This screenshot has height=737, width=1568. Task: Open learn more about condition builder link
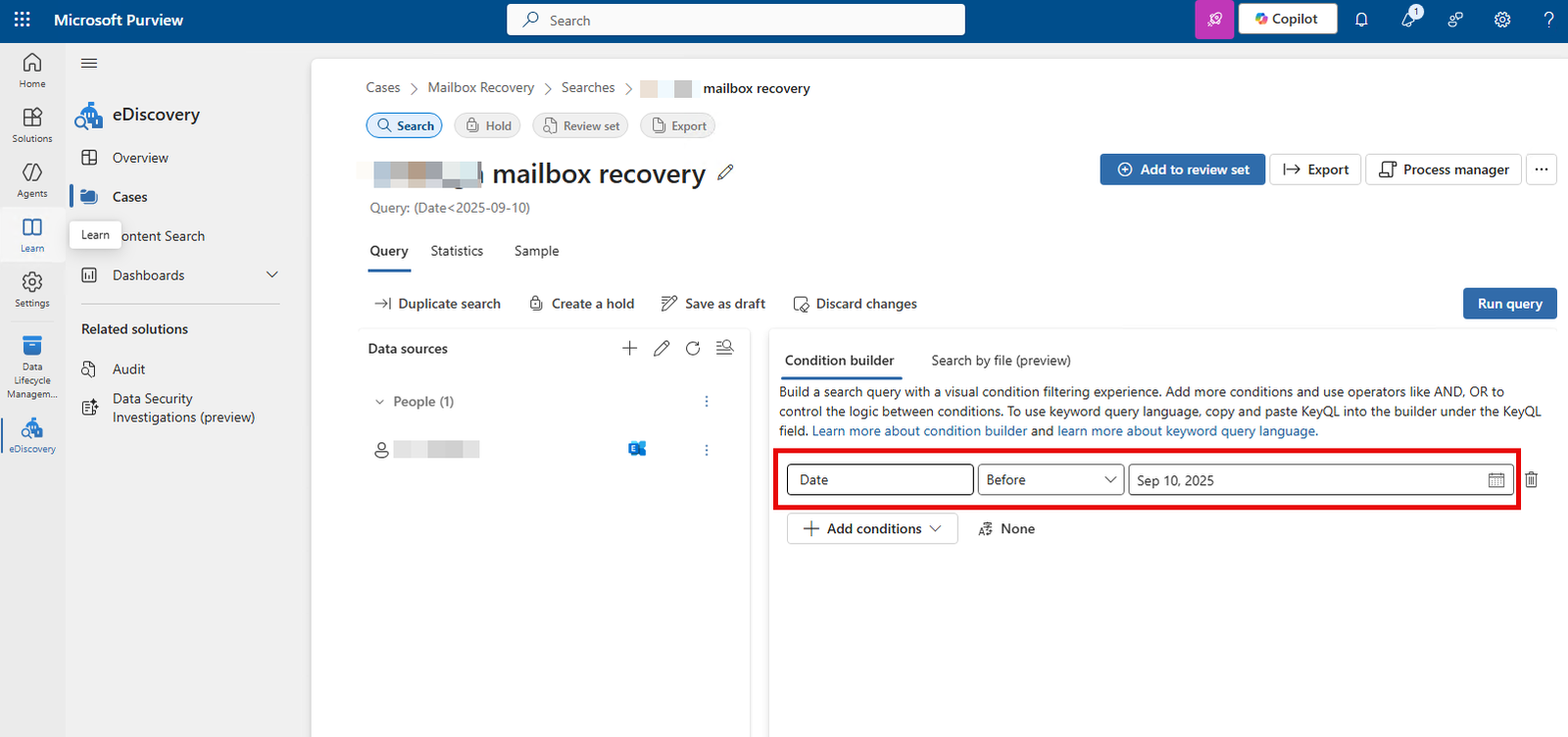coord(919,431)
